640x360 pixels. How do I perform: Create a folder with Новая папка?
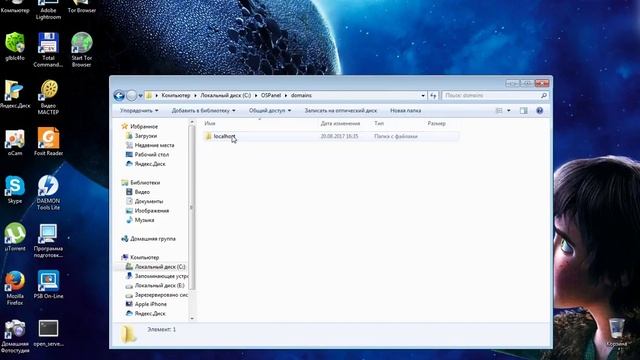tap(405, 111)
